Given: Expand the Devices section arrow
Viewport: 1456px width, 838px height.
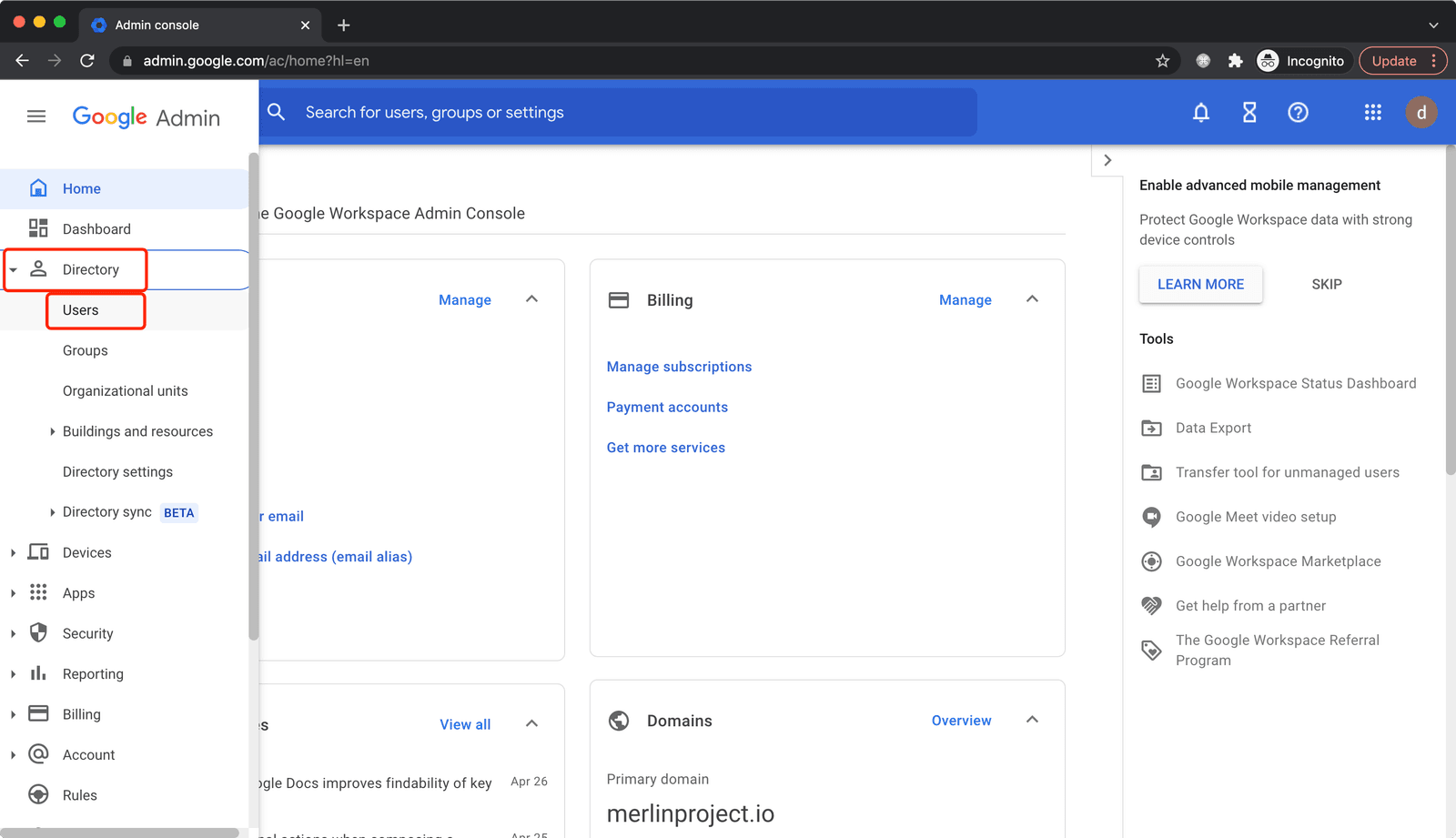Looking at the screenshot, I should 13,552.
